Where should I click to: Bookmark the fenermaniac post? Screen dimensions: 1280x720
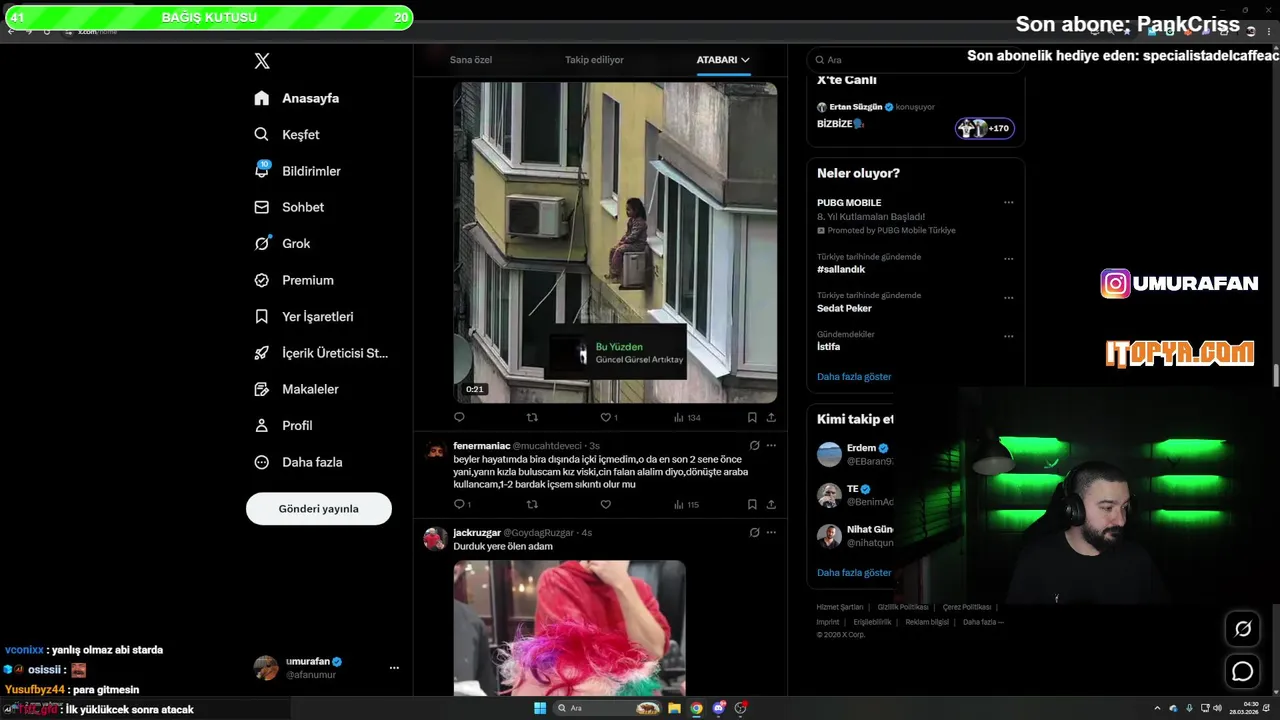(752, 505)
